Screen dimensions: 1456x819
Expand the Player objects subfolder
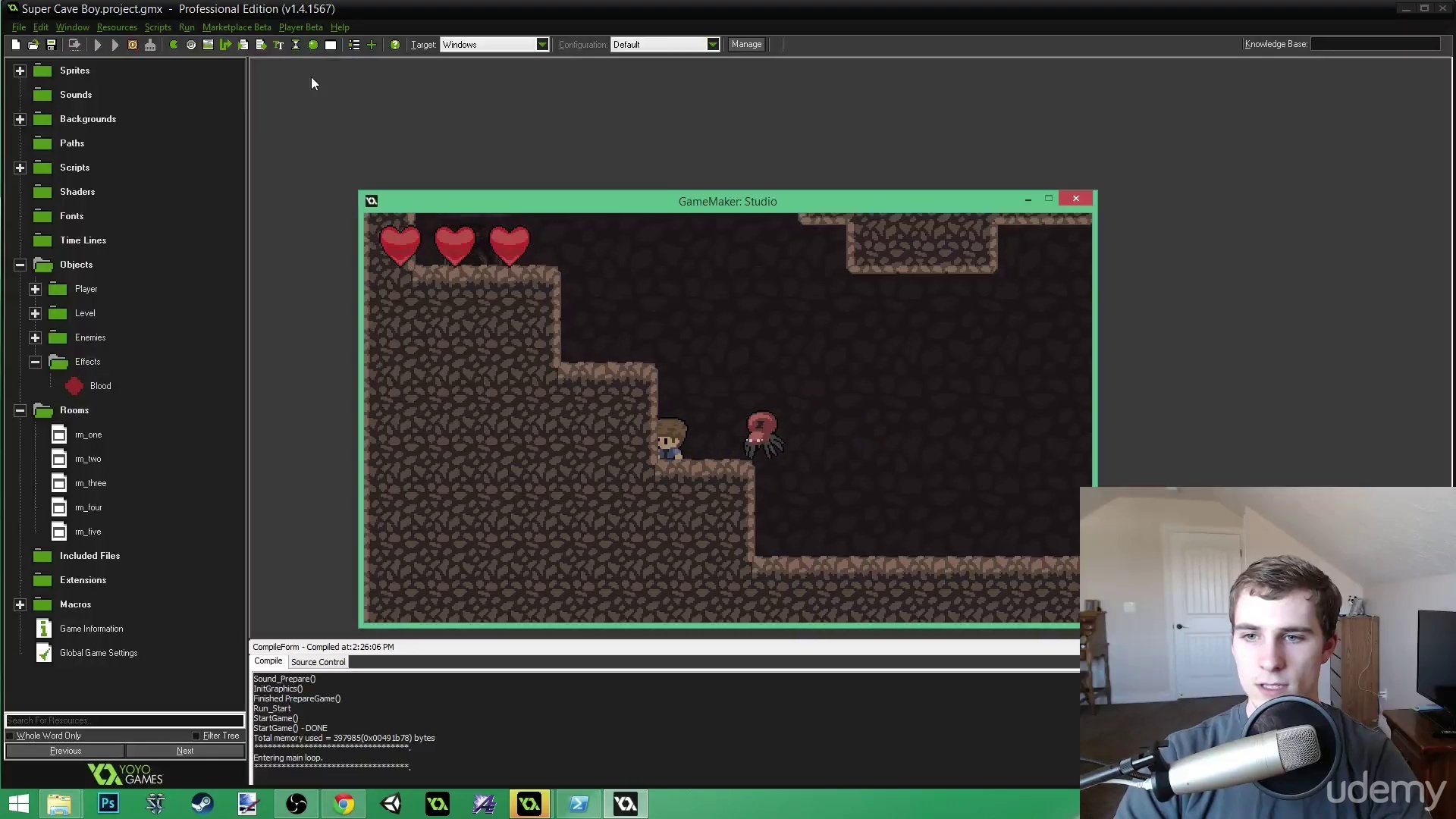click(35, 289)
